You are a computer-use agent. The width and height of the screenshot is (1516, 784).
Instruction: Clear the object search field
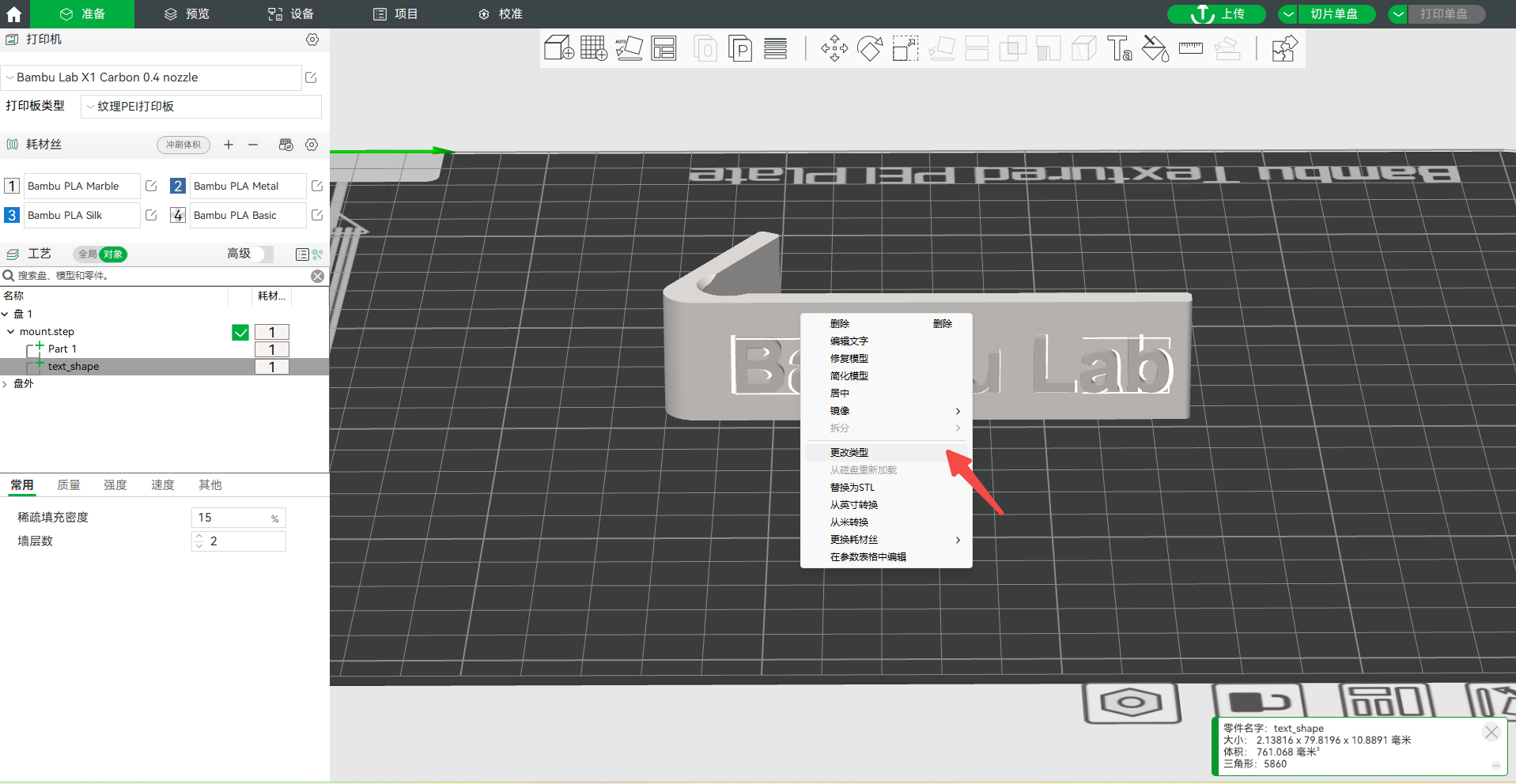point(317,276)
